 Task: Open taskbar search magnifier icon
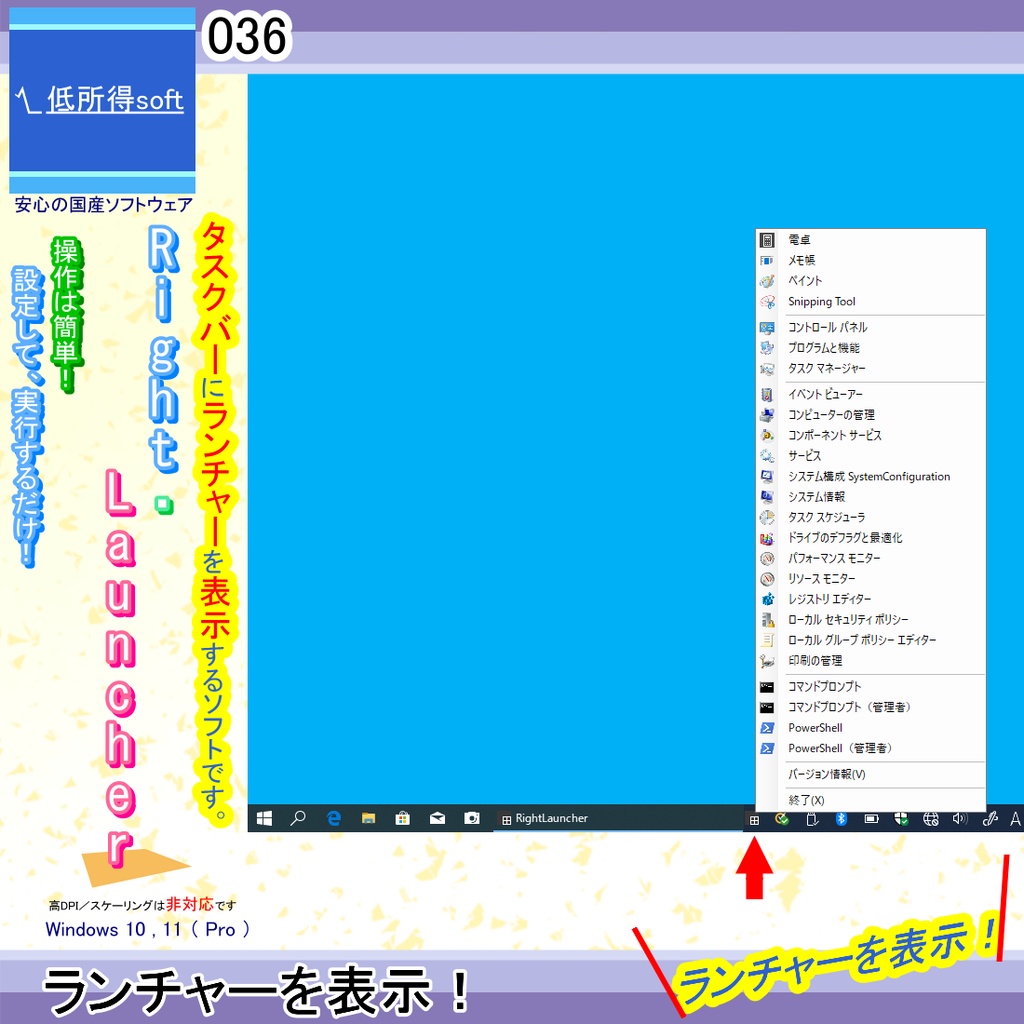(x=298, y=818)
